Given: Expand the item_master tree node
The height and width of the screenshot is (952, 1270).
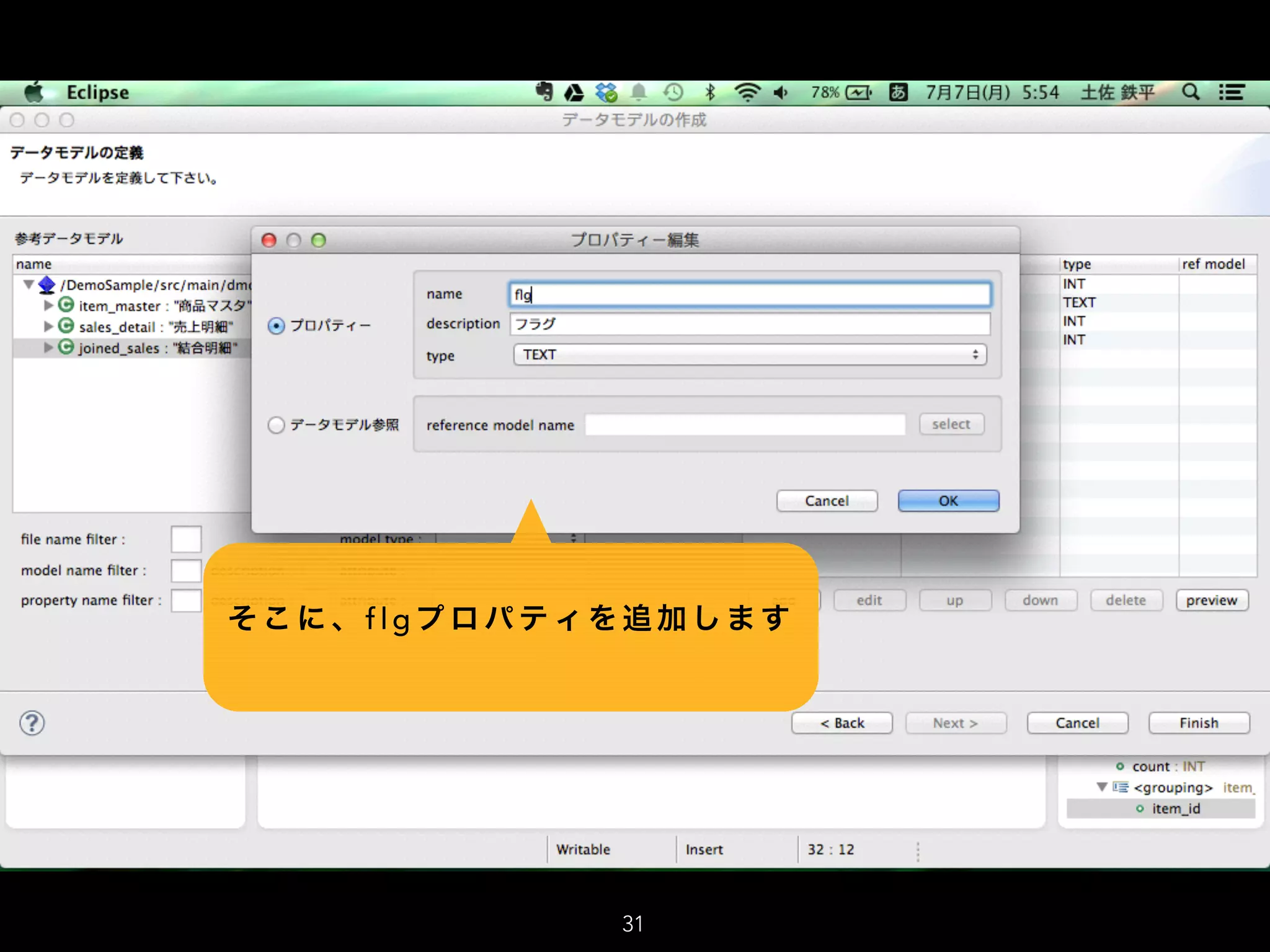Looking at the screenshot, I should (48, 306).
